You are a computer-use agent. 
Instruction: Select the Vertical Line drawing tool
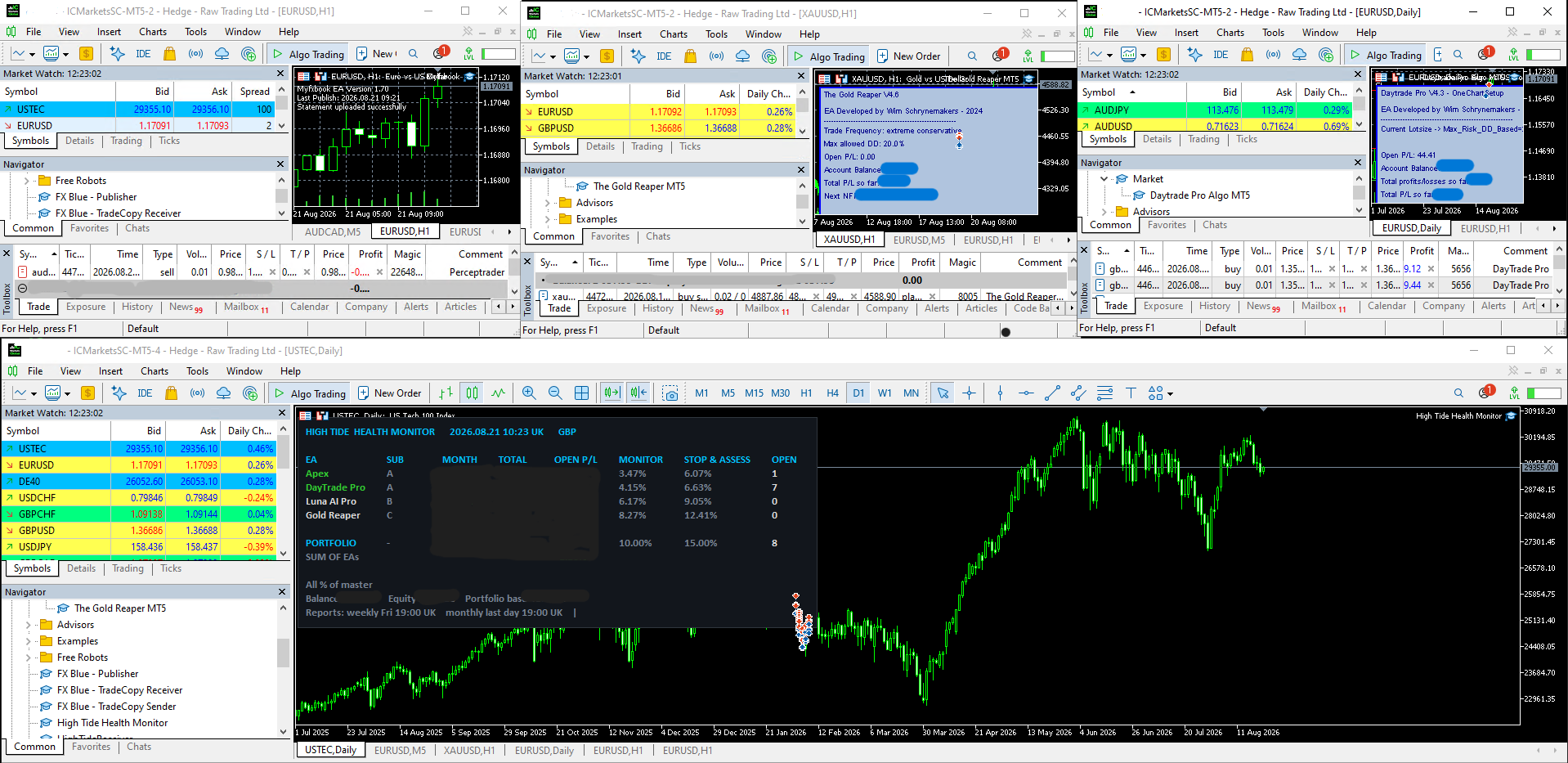[x=1000, y=393]
